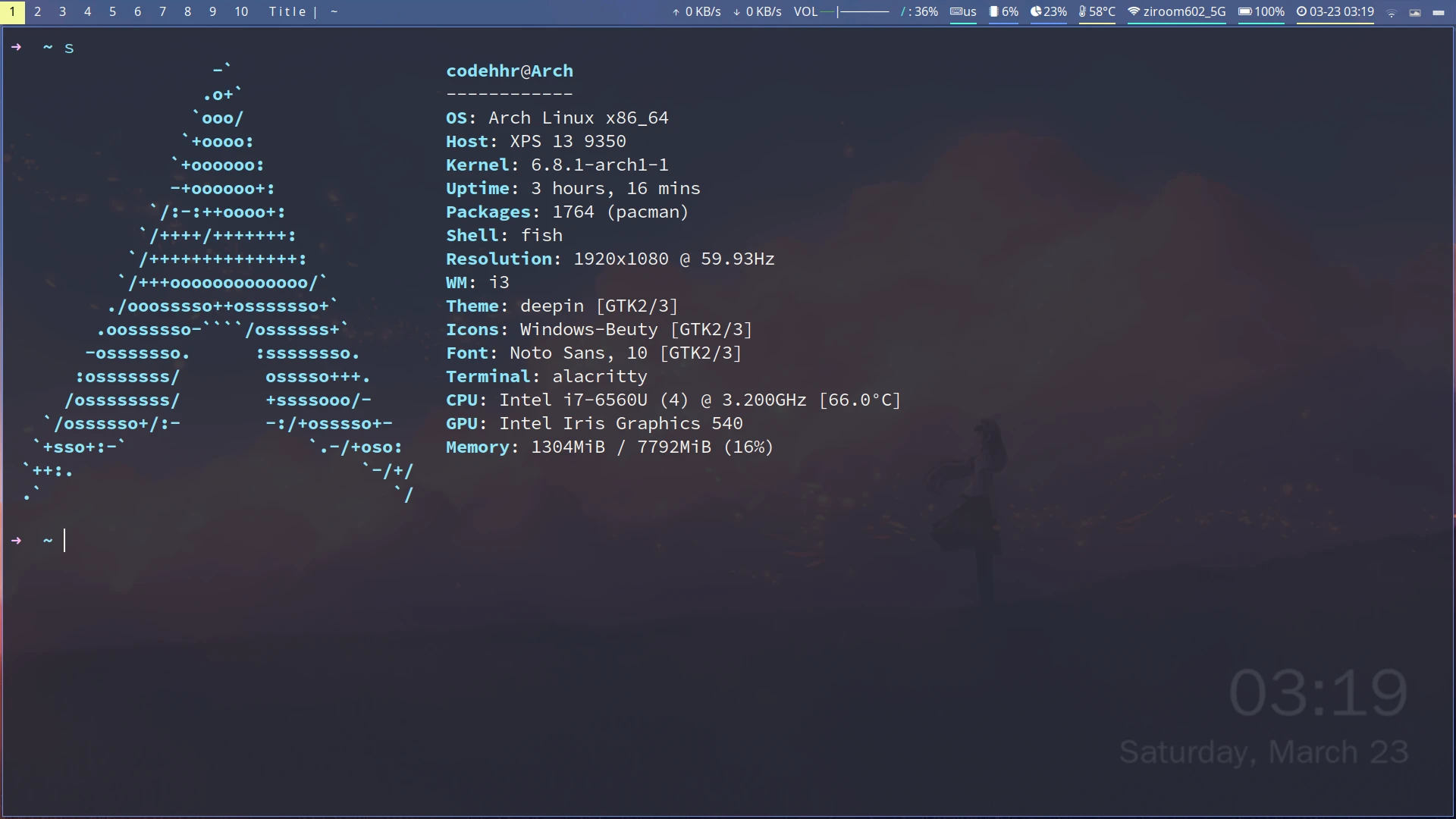Click the clock icon next to 03-23 03:19
This screenshot has height=819, width=1456.
pyautogui.click(x=1303, y=11)
